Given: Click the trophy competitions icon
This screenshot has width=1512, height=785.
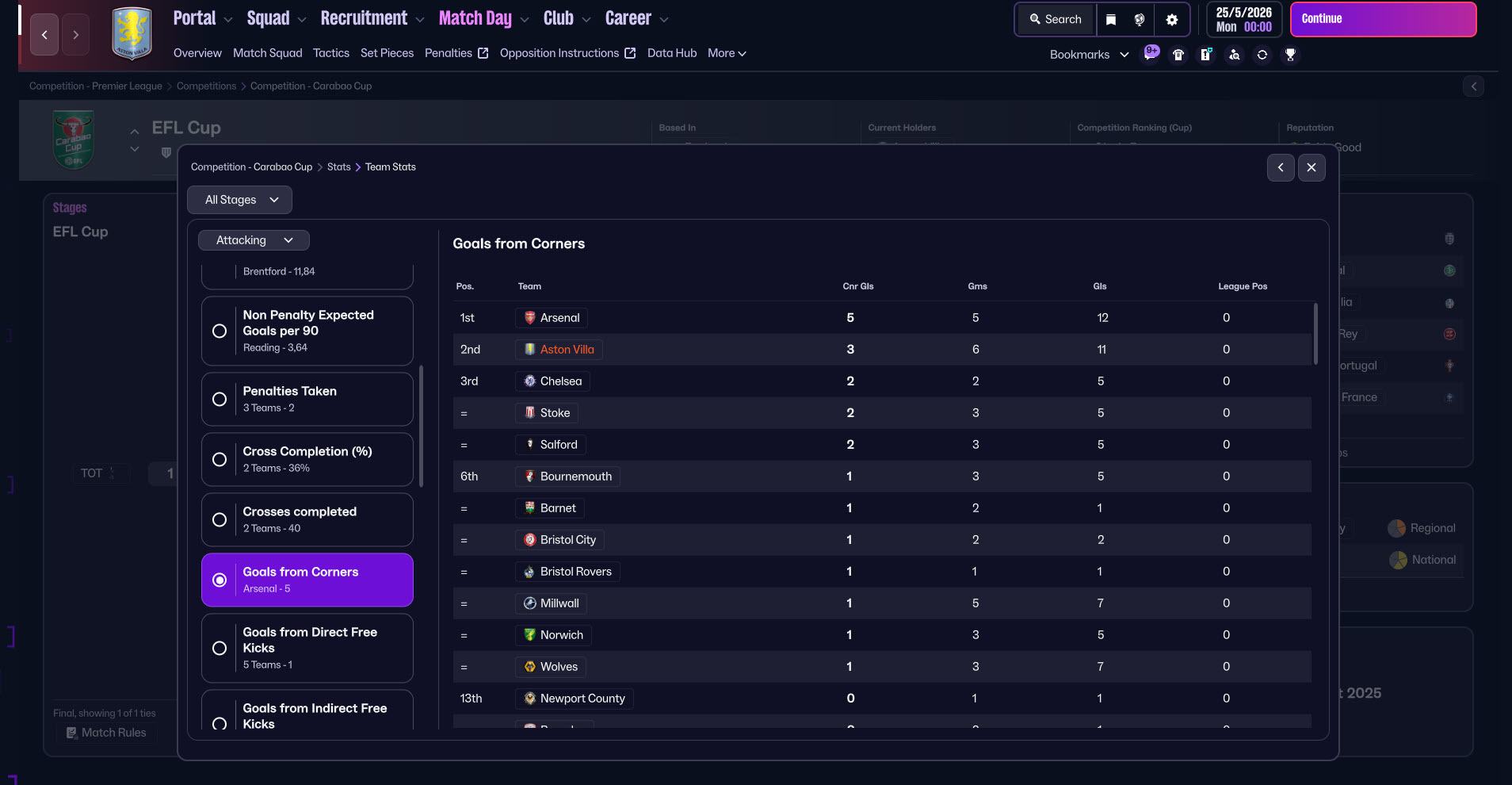Looking at the screenshot, I should (x=1290, y=55).
